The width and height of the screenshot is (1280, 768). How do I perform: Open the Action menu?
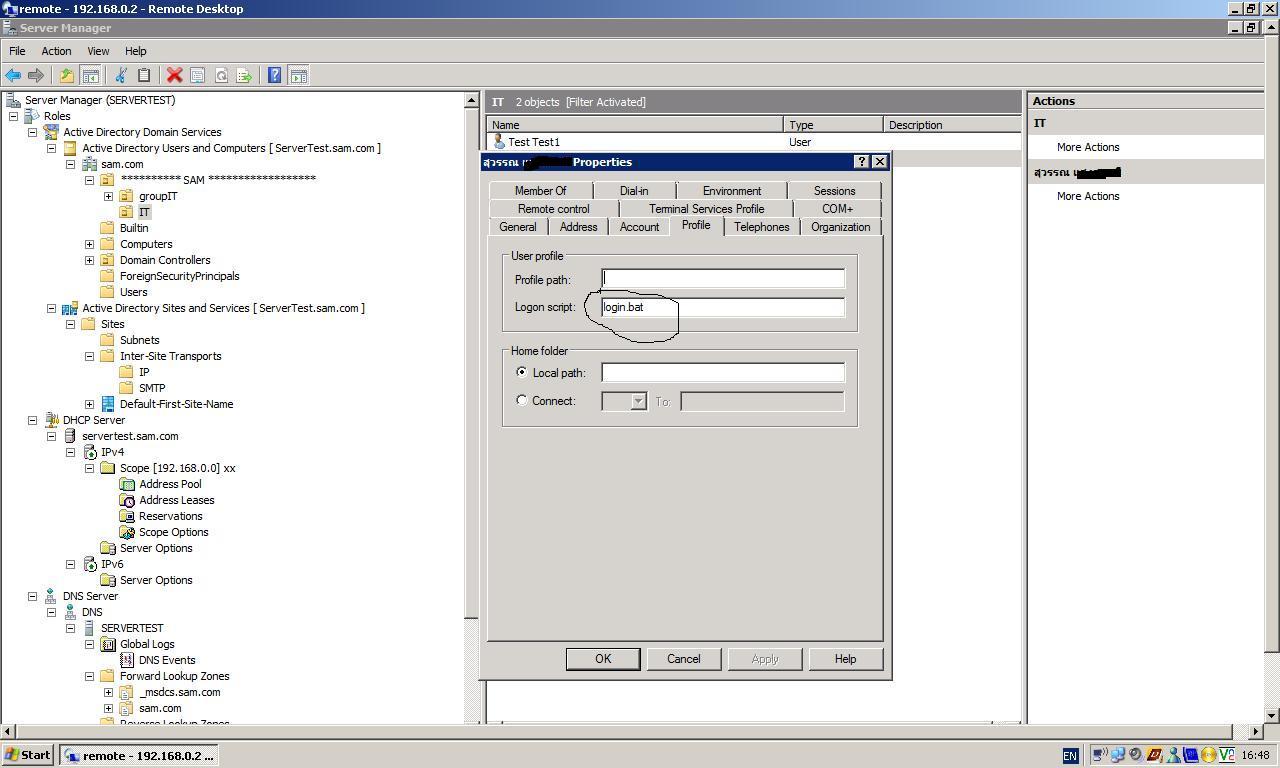[x=56, y=51]
